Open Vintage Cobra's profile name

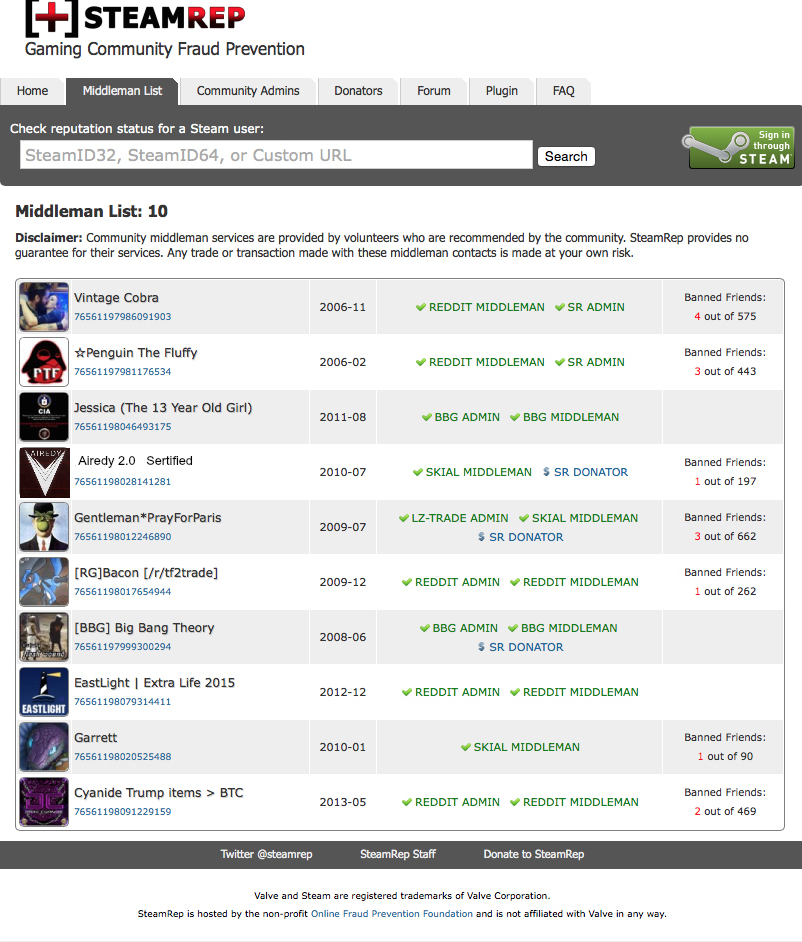(117, 298)
